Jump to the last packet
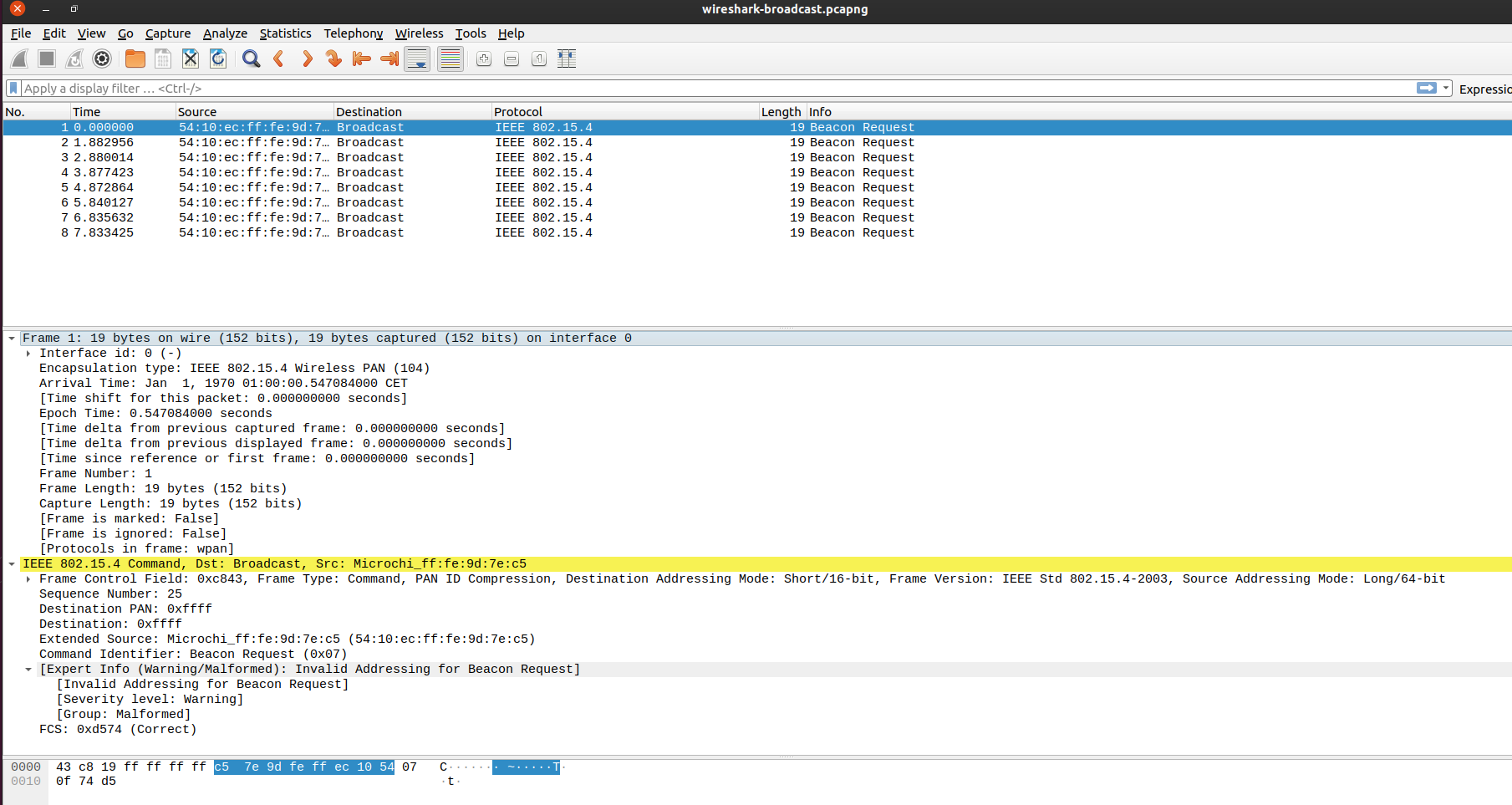 [389, 59]
